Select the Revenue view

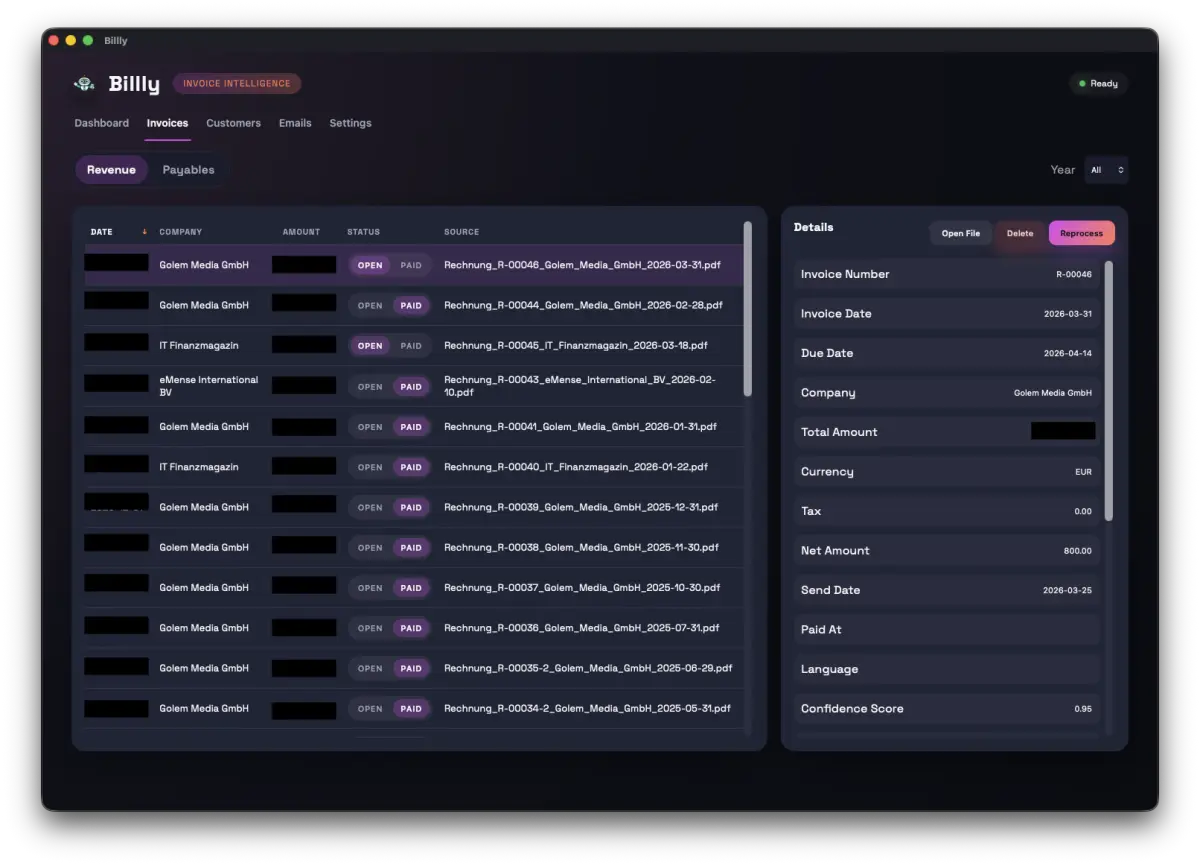(x=111, y=169)
